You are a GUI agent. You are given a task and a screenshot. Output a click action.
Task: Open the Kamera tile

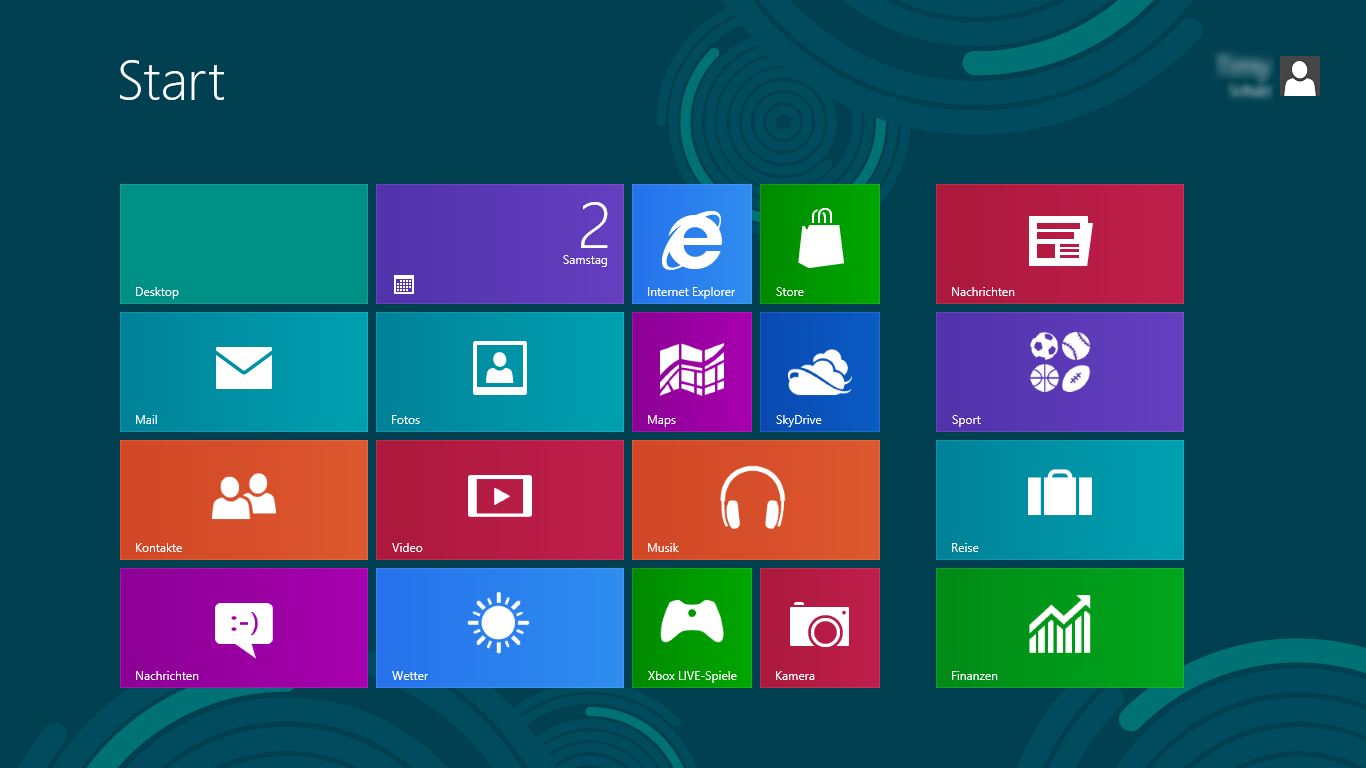pyautogui.click(x=819, y=628)
